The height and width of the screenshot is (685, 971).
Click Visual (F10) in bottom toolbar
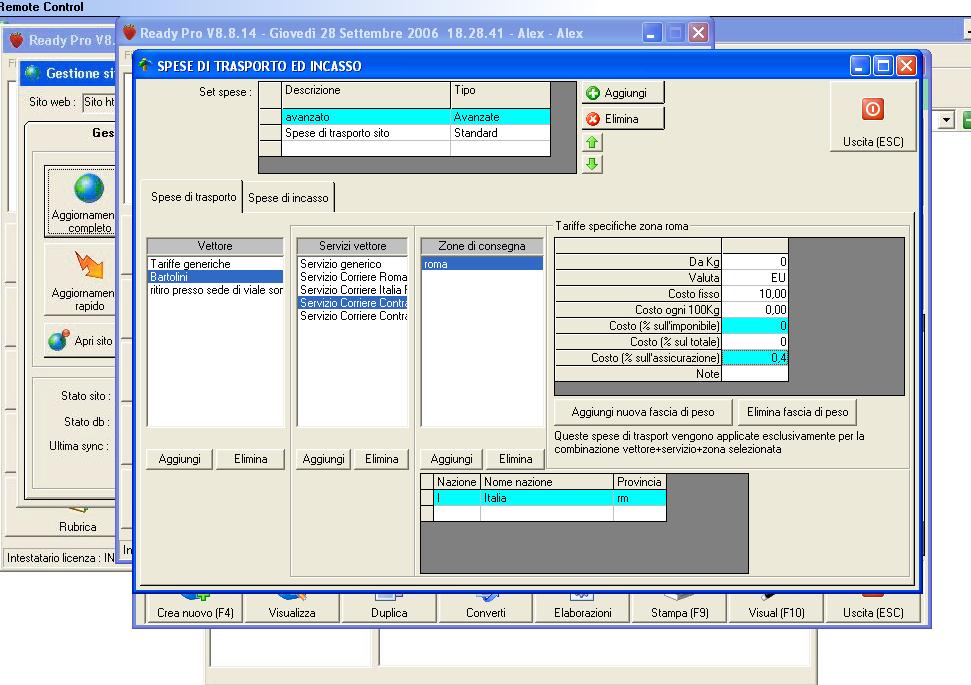tap(776, 608)
